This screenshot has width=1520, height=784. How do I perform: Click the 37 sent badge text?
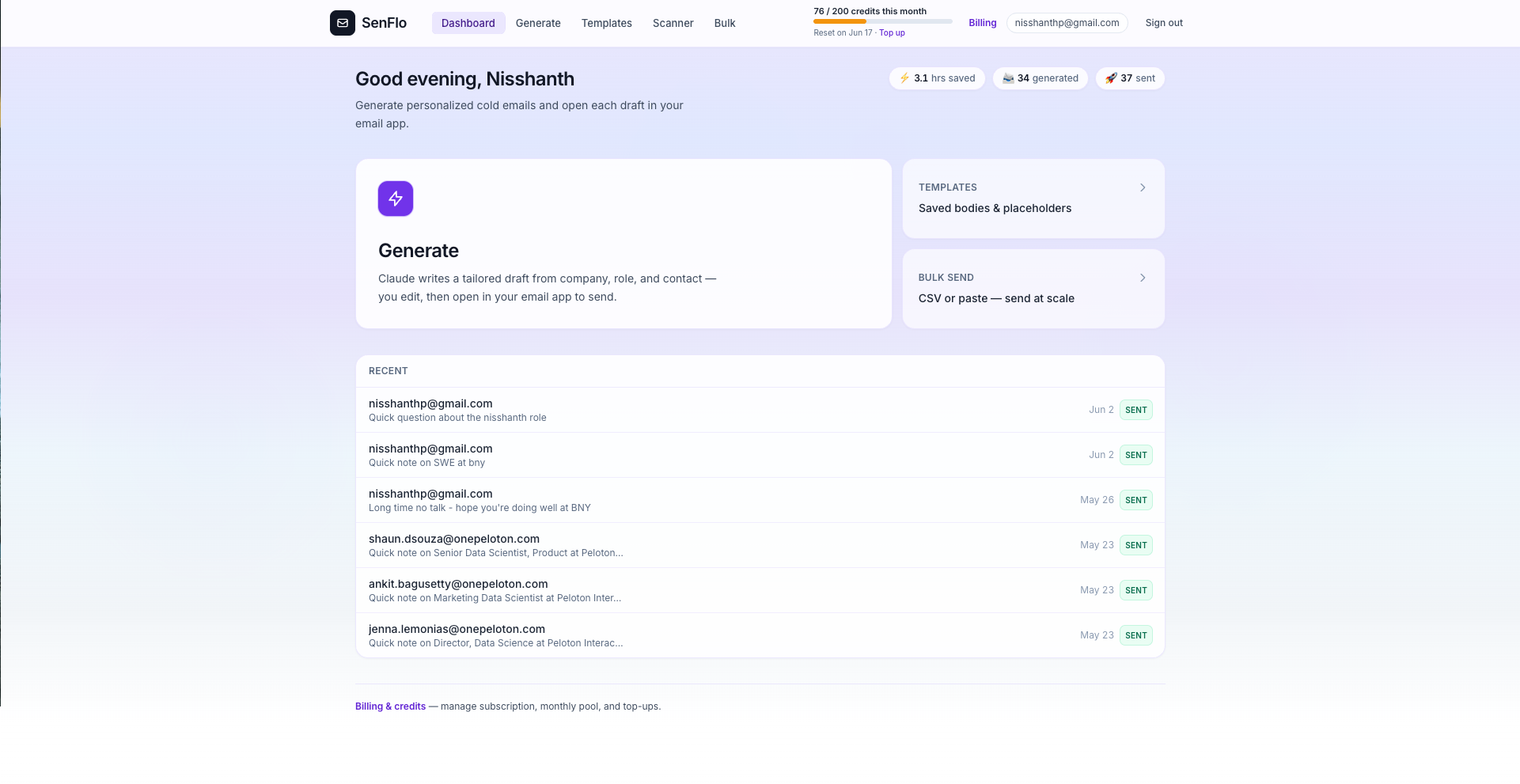tap(1138, 78)
